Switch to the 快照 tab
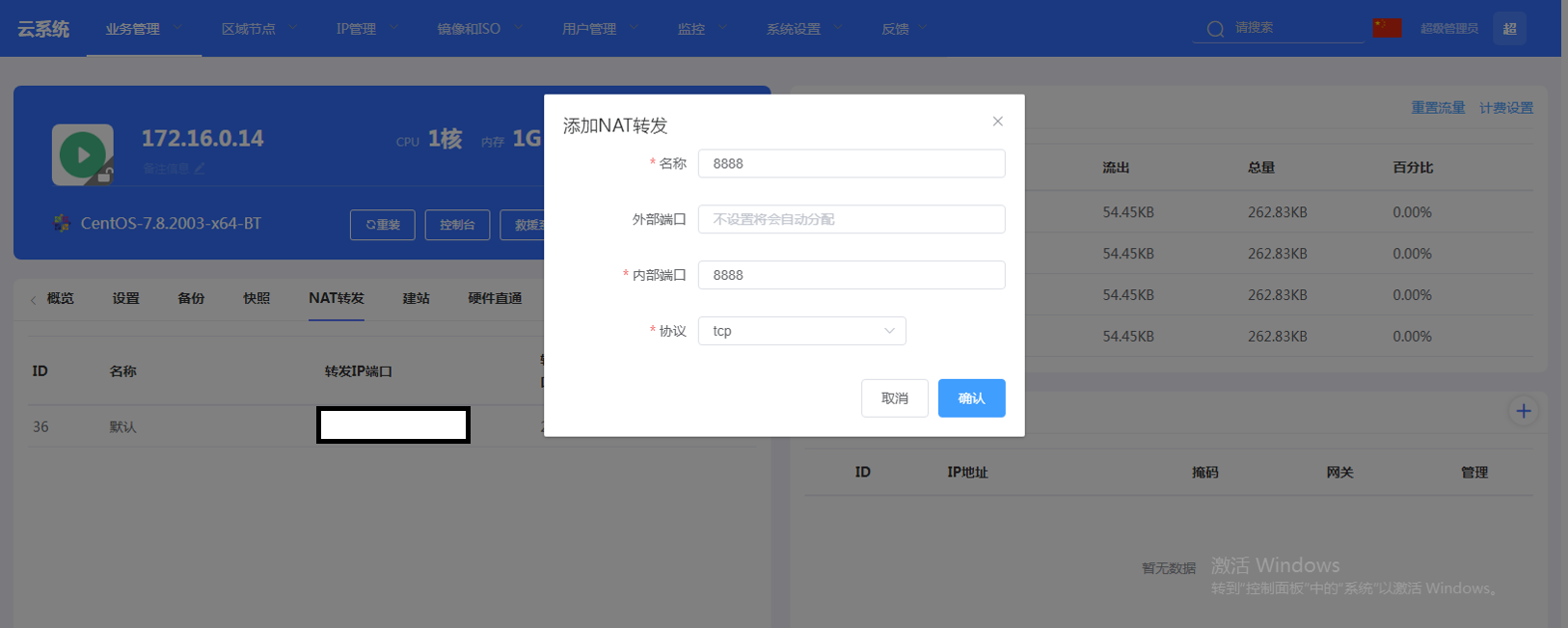Screen dimensions: 1568x628 tap(257, 298)
